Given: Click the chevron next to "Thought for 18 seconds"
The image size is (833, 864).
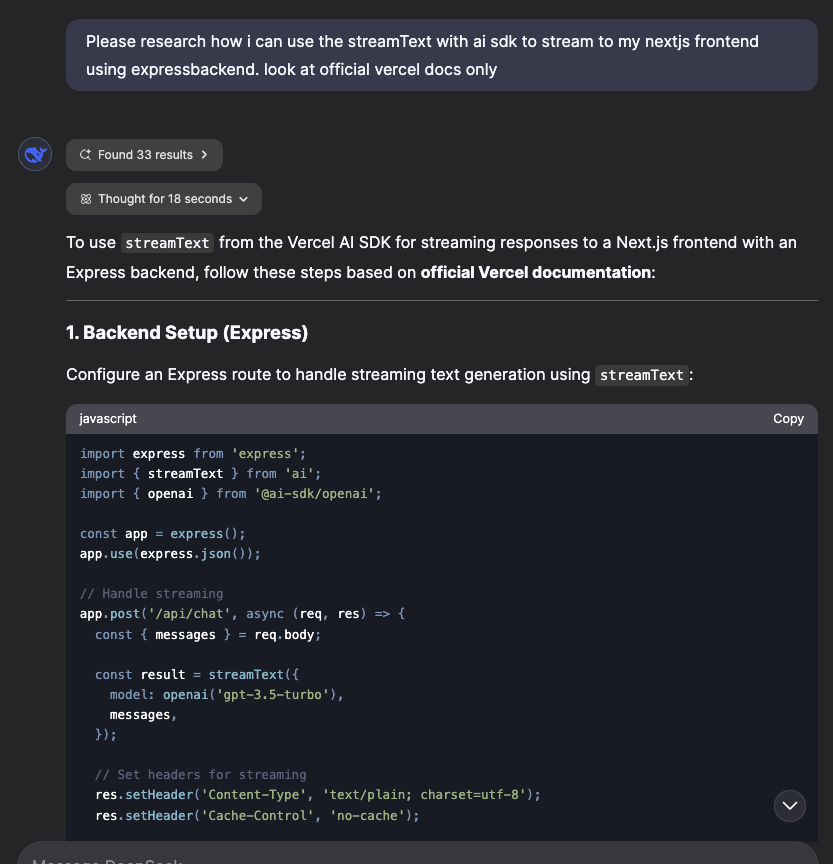Looking at the screenshot, I should click(x=243, y=199).
